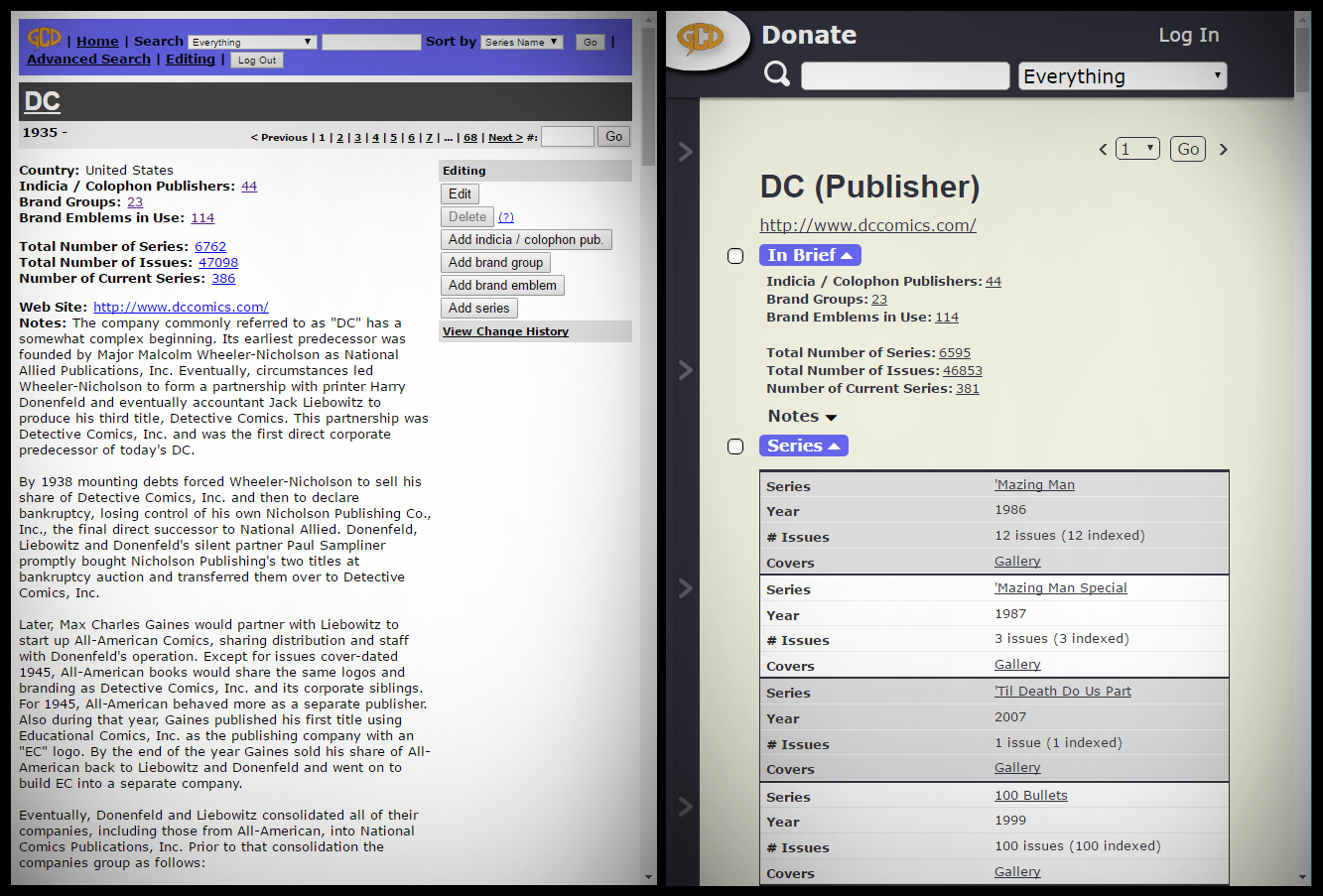Click Donate in right window header

pyautogui.click(x=809, y=35)
